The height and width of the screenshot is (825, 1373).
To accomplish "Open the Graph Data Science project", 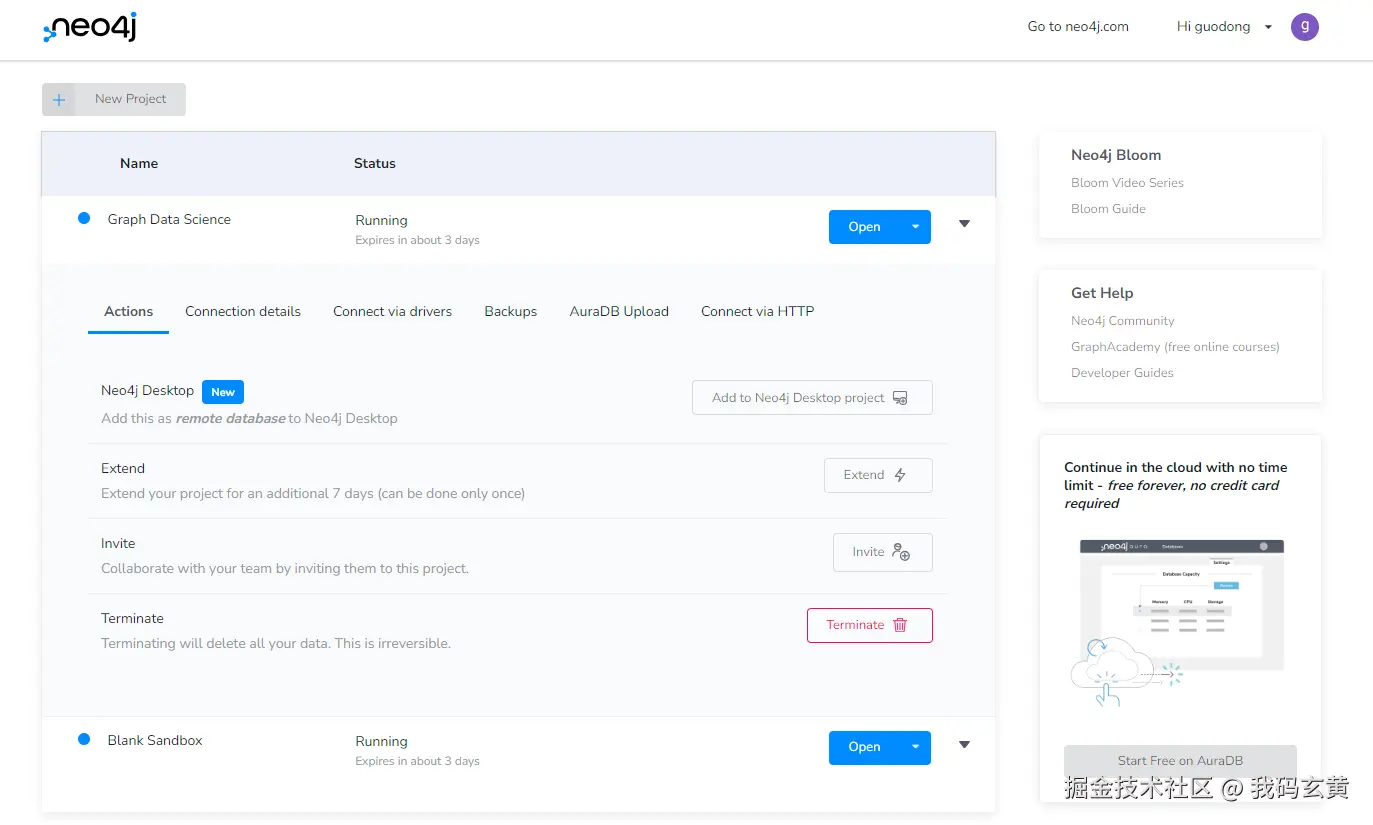I will coord(865,227).
